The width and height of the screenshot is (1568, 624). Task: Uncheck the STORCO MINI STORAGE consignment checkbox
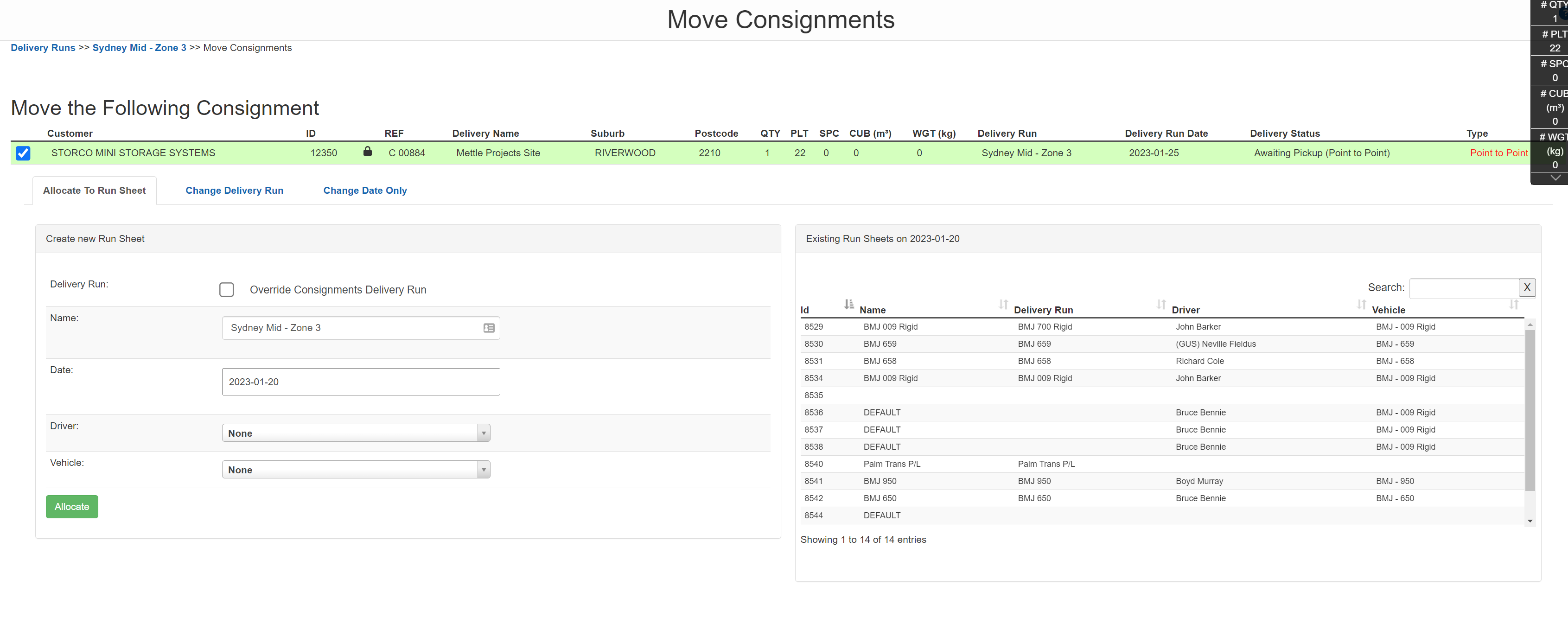tap(23, 153)
